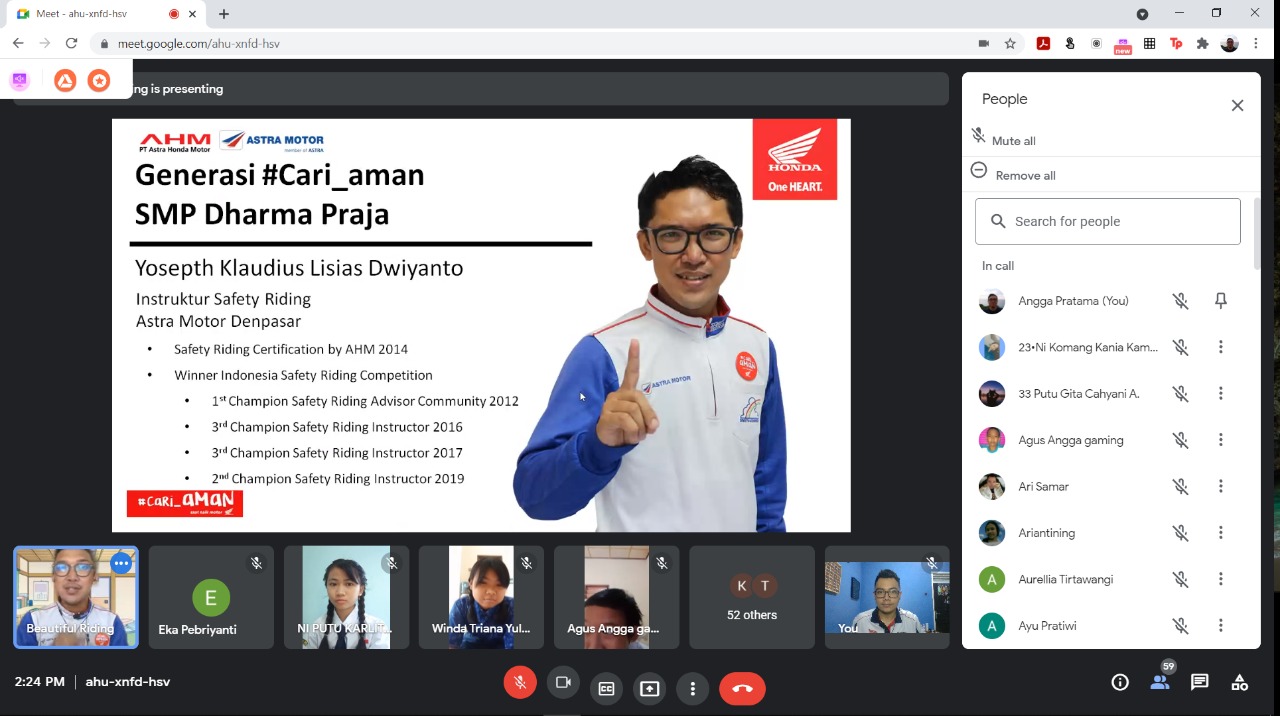Click muted mic icon for 33 Putu Gita Cahyani
The width and height of the screenshot is (1280, 716).
click(x=1181, y=394)
